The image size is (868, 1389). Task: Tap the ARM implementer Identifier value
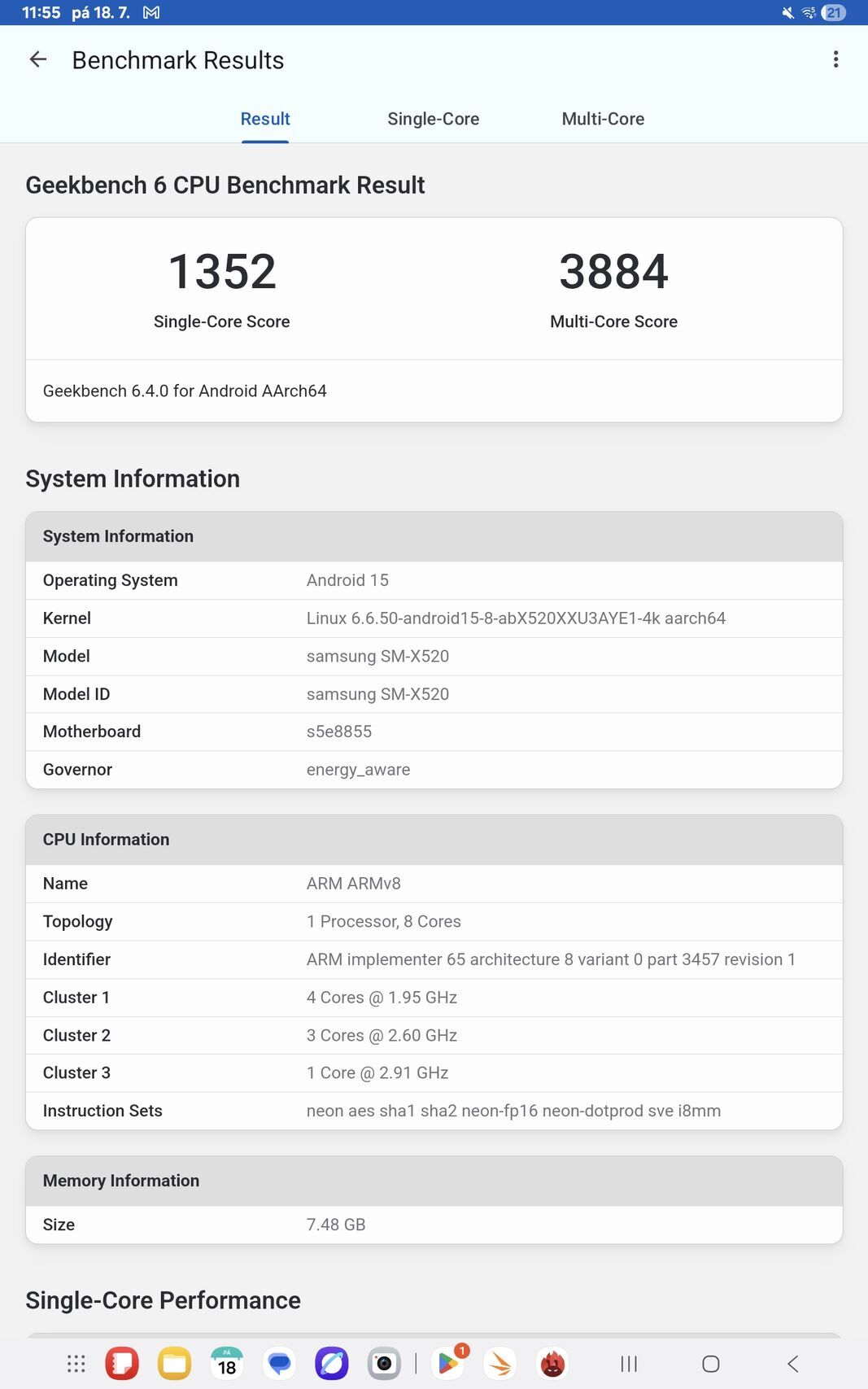coord(551,959)
